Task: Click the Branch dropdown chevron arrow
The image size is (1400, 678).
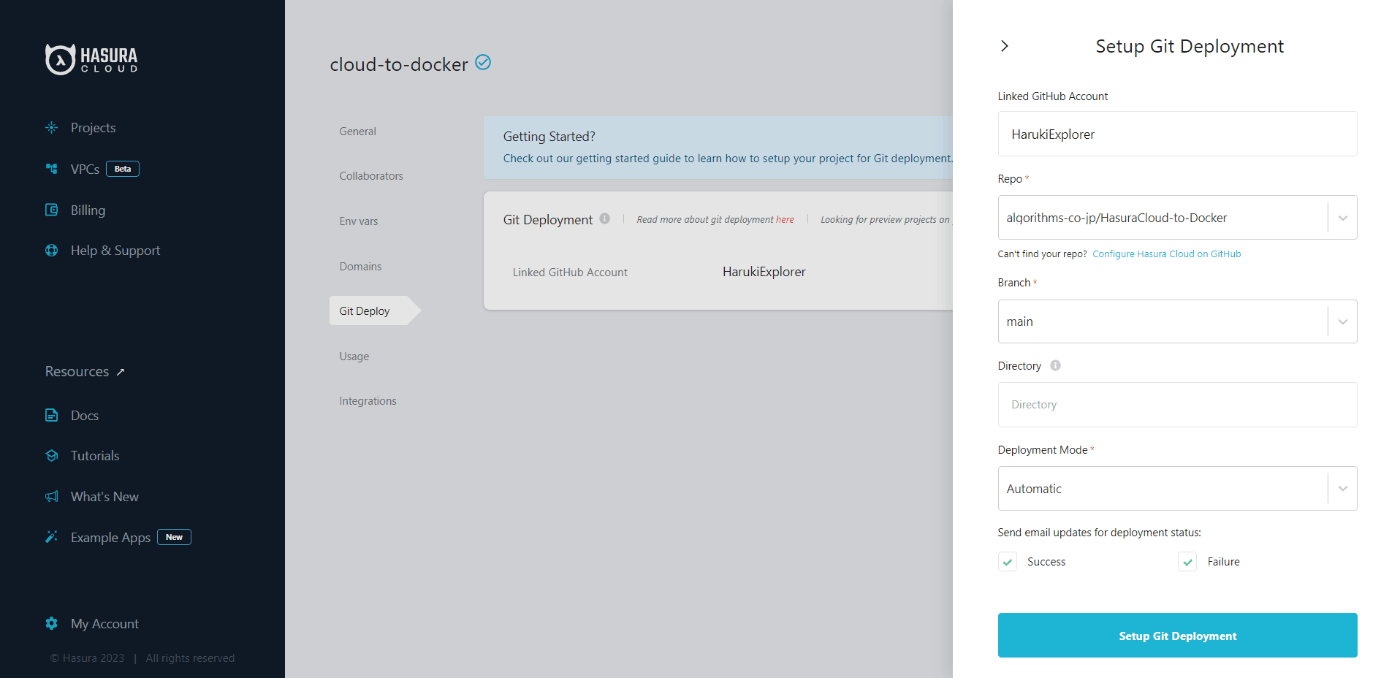Action: [x=1343, y=321]
